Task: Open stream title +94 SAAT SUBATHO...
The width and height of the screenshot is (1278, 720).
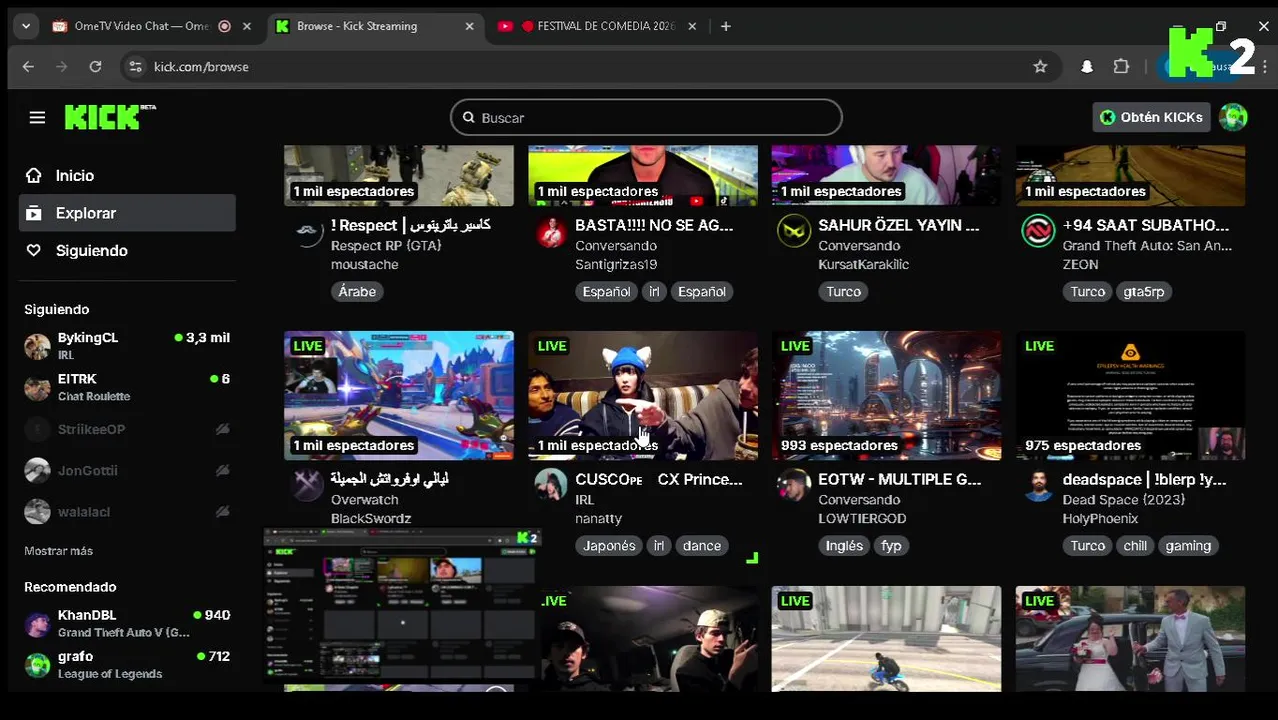Action: (1145, 225)
